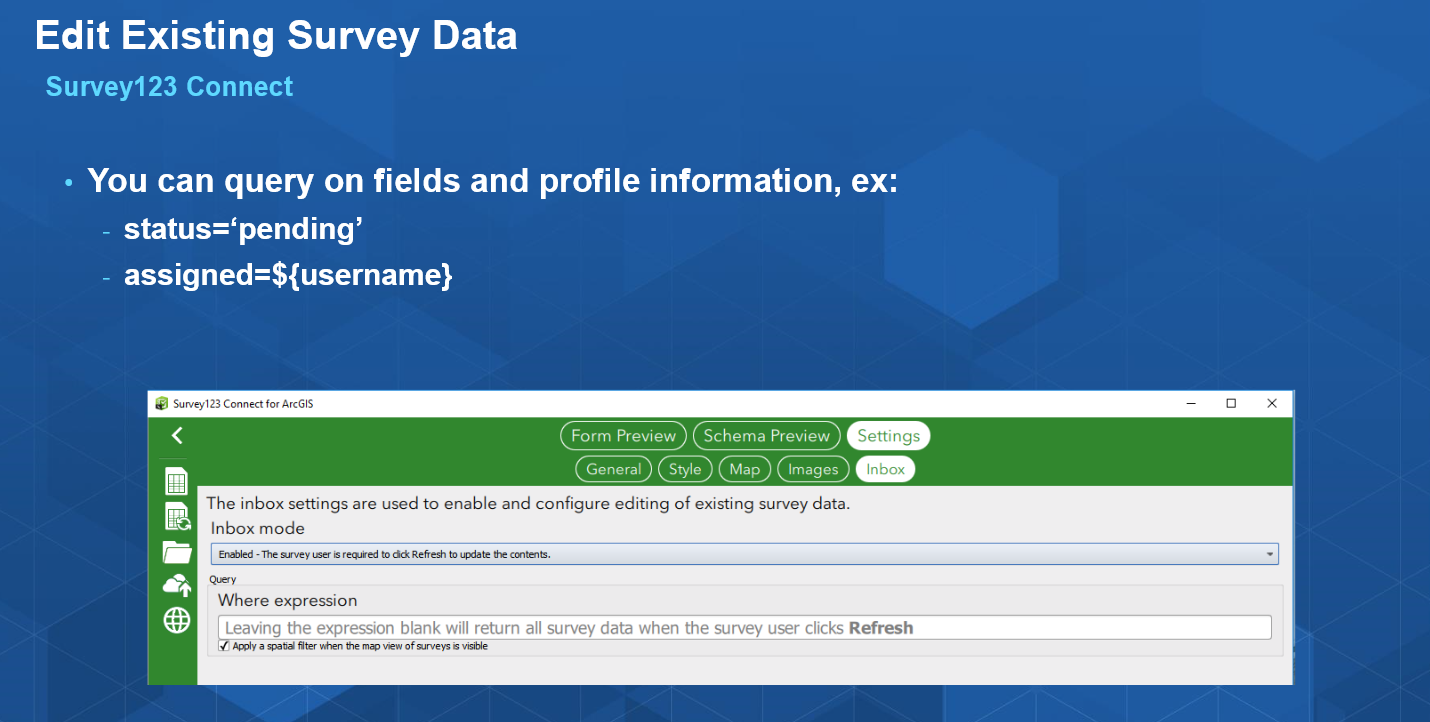Open the survey folder icon
The width and height of the screenshot is (1430, 722).
tap(177, 552)
